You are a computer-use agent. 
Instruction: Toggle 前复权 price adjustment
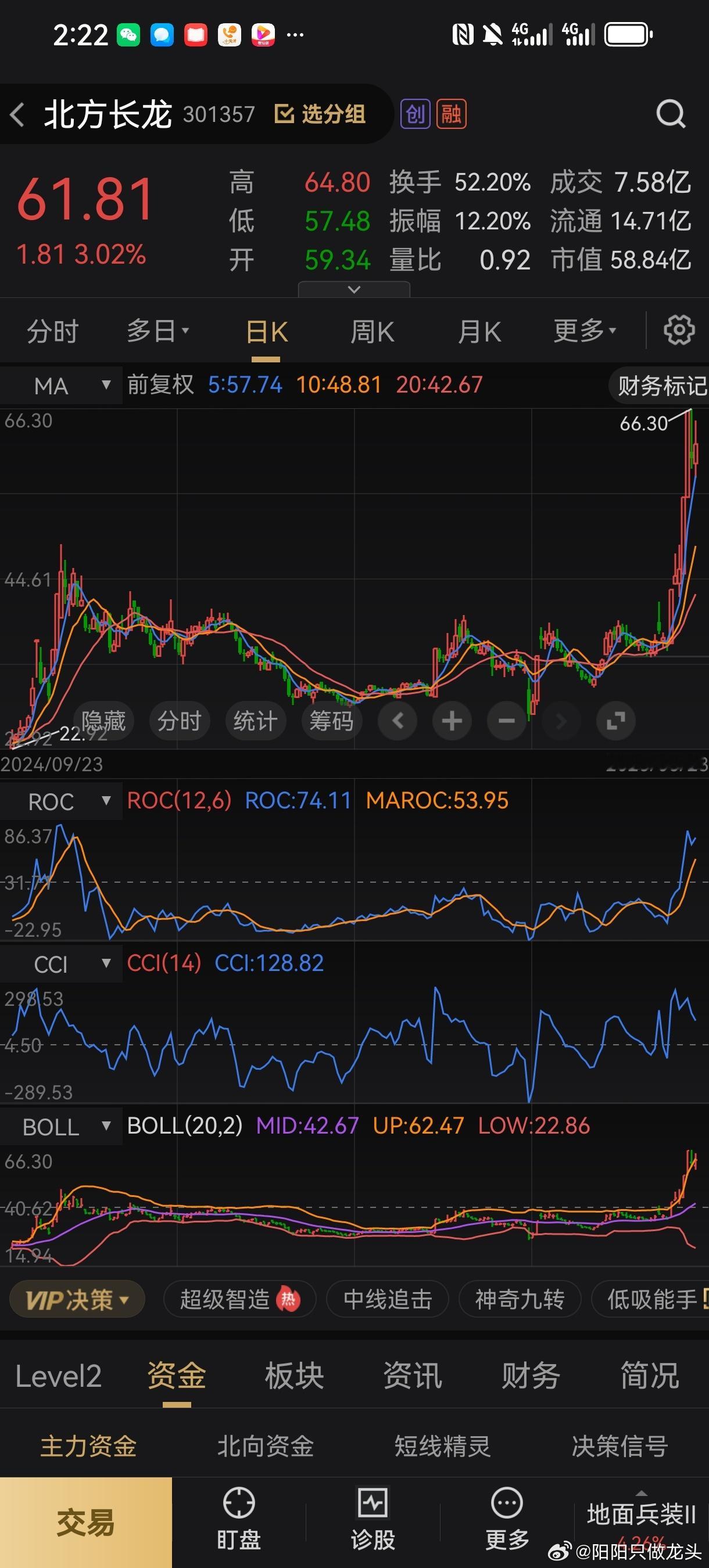click(x=160, y=384)
